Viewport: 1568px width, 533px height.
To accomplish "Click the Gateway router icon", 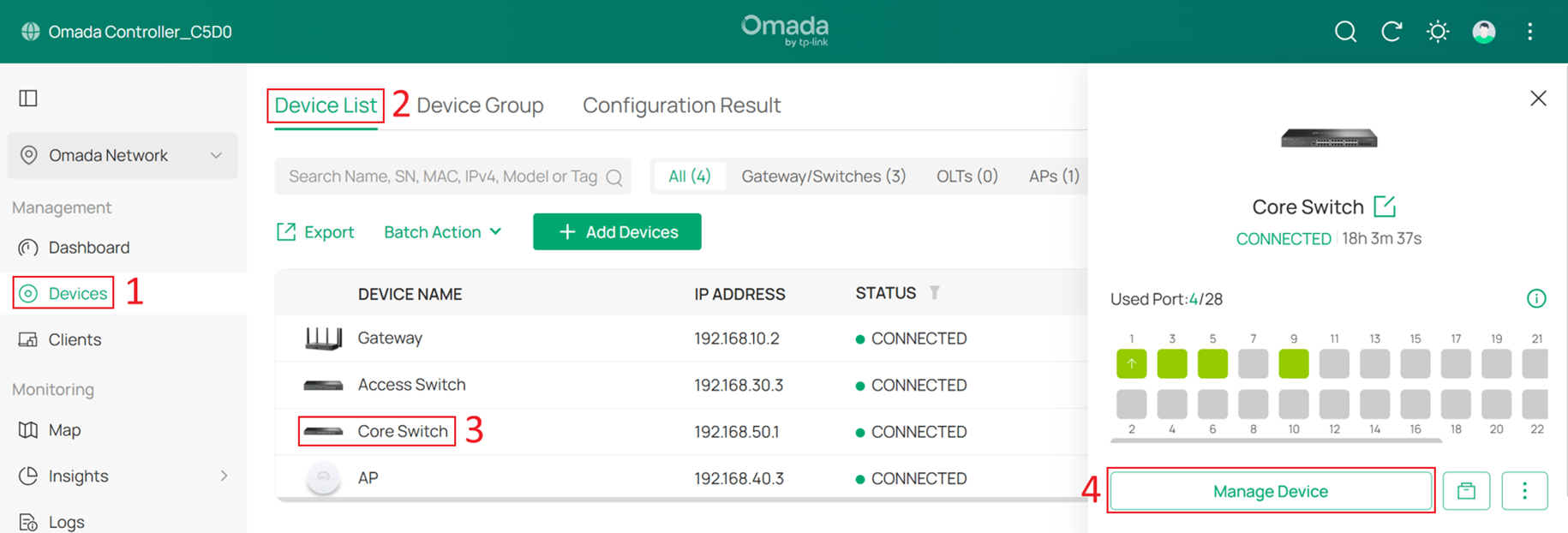I will [324, 338].
